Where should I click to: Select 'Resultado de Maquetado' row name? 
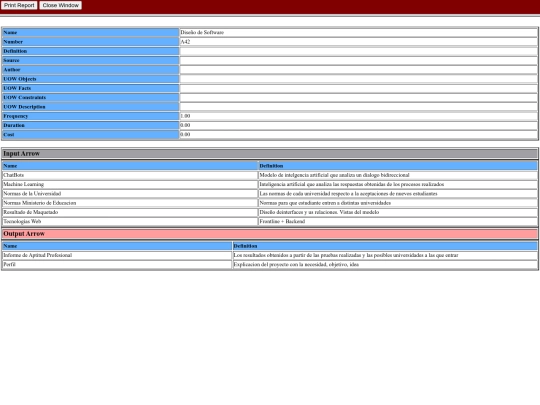[x=31, y=212]
